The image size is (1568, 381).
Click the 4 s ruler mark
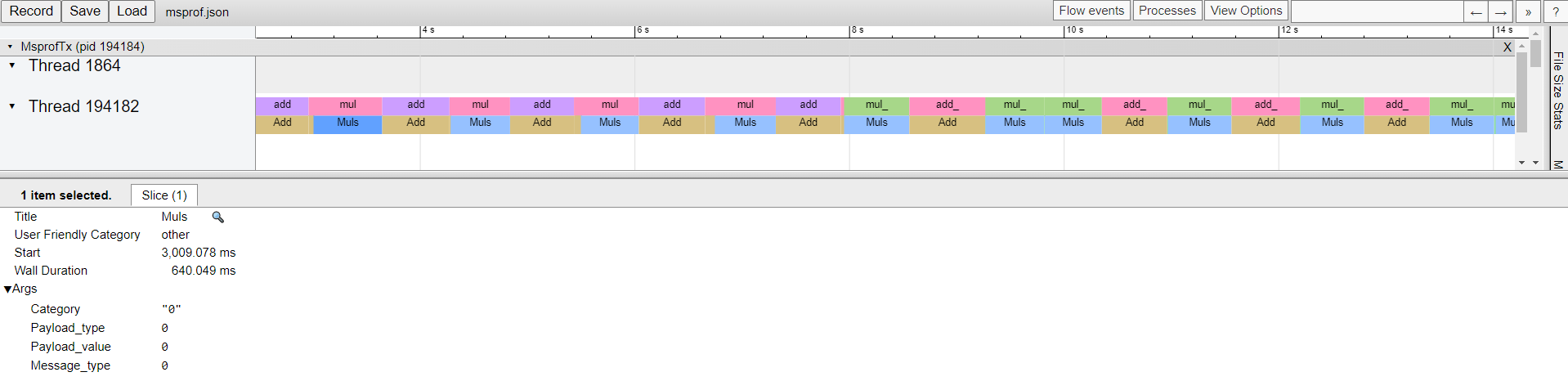tap(428, 30)
